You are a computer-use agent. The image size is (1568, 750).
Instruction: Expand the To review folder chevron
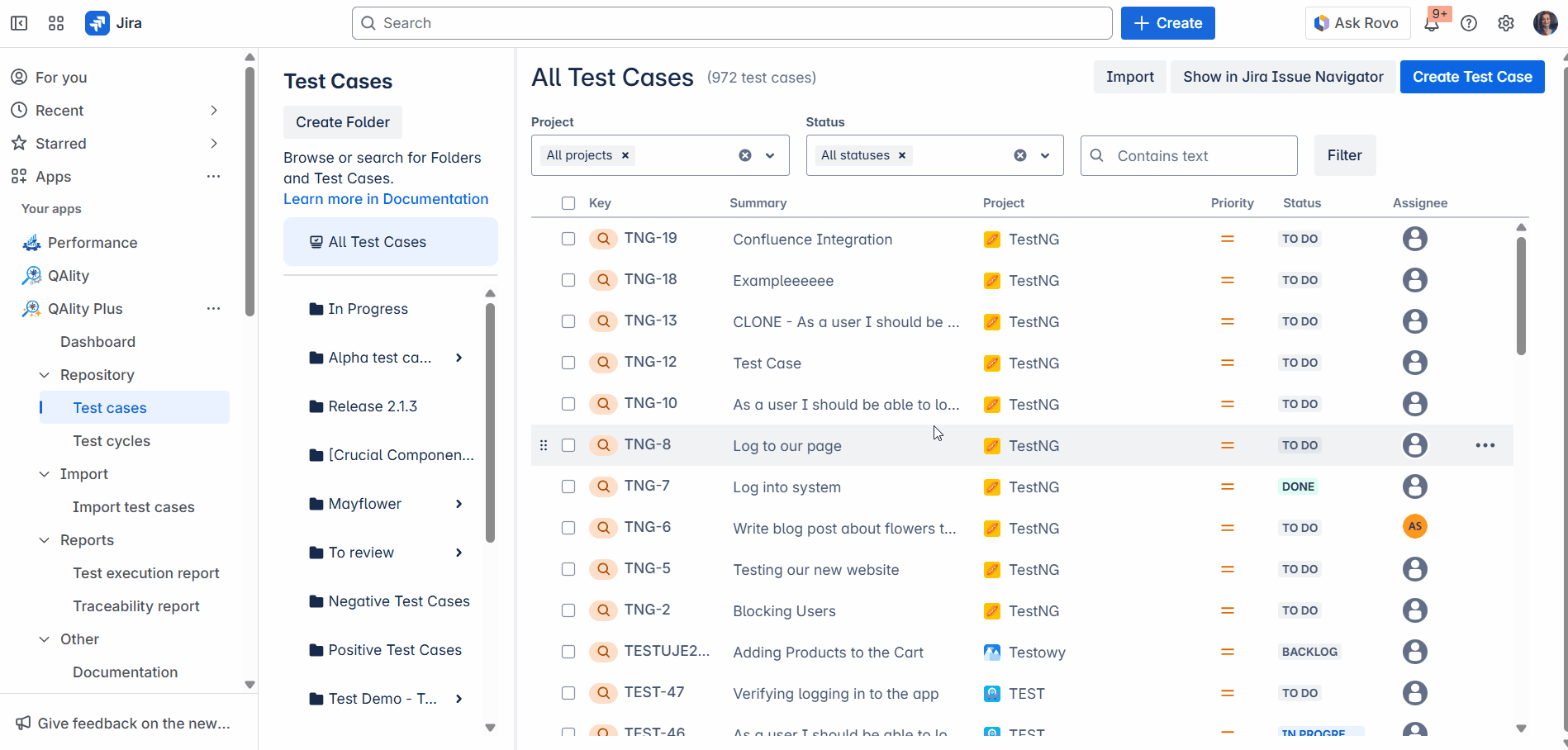[459, 553]
